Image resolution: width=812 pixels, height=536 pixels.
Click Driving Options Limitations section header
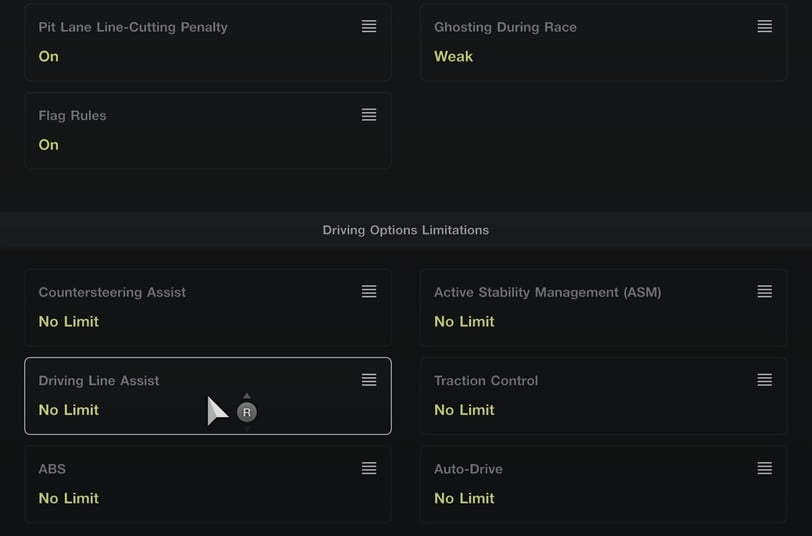[x=405, y=230]
